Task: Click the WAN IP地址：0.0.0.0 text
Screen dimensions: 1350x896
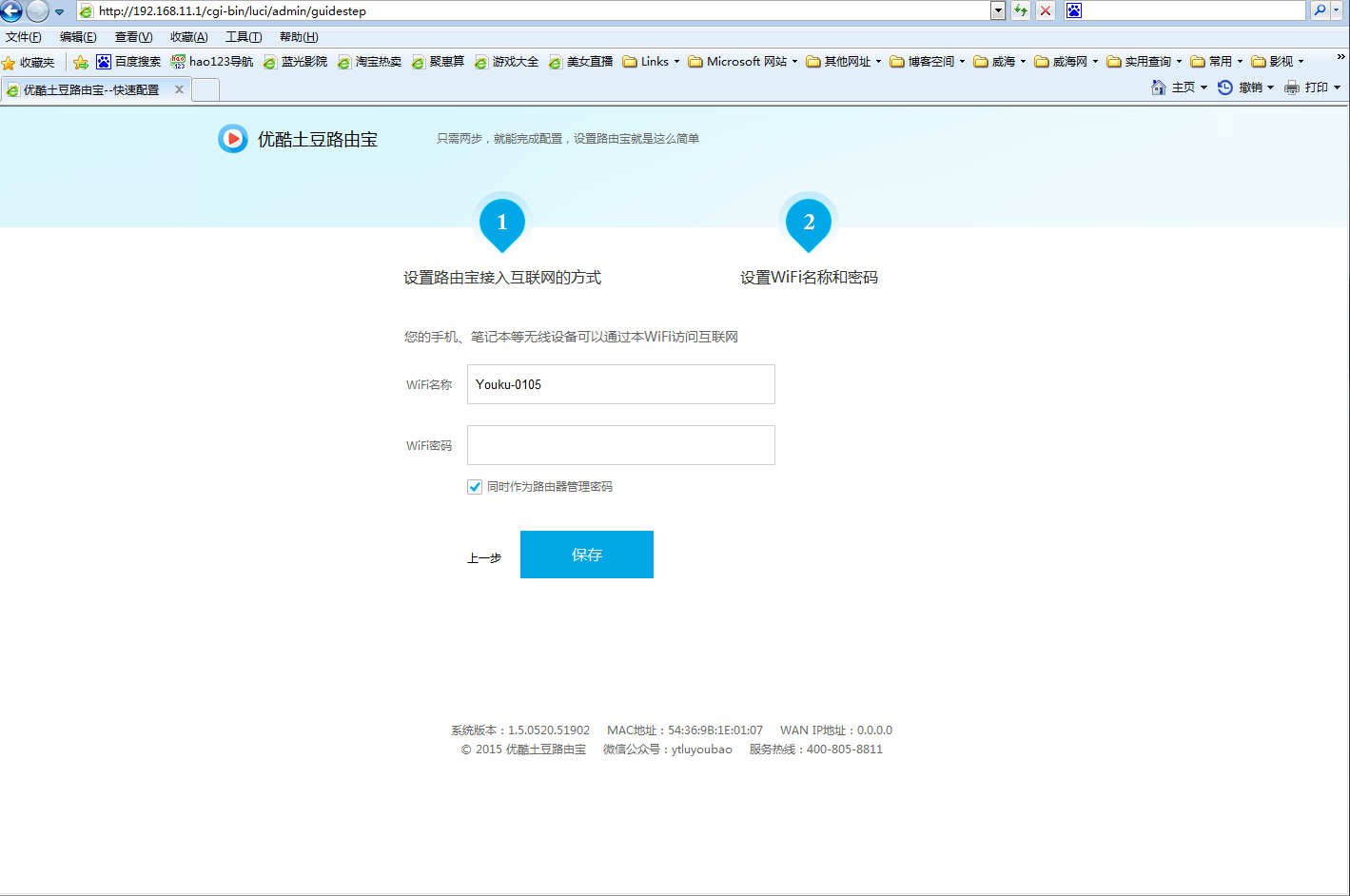Action: point(836,730)
